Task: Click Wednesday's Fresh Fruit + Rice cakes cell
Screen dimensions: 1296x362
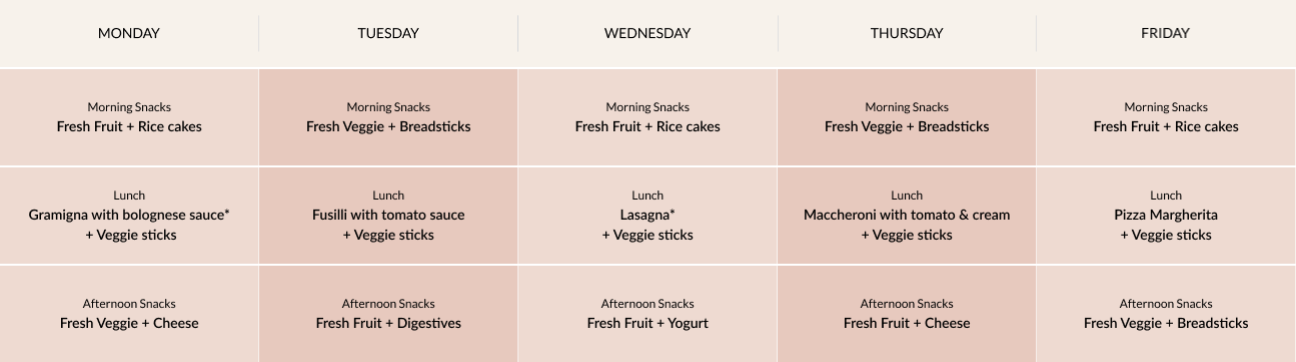Action: (x=647, y=117)
